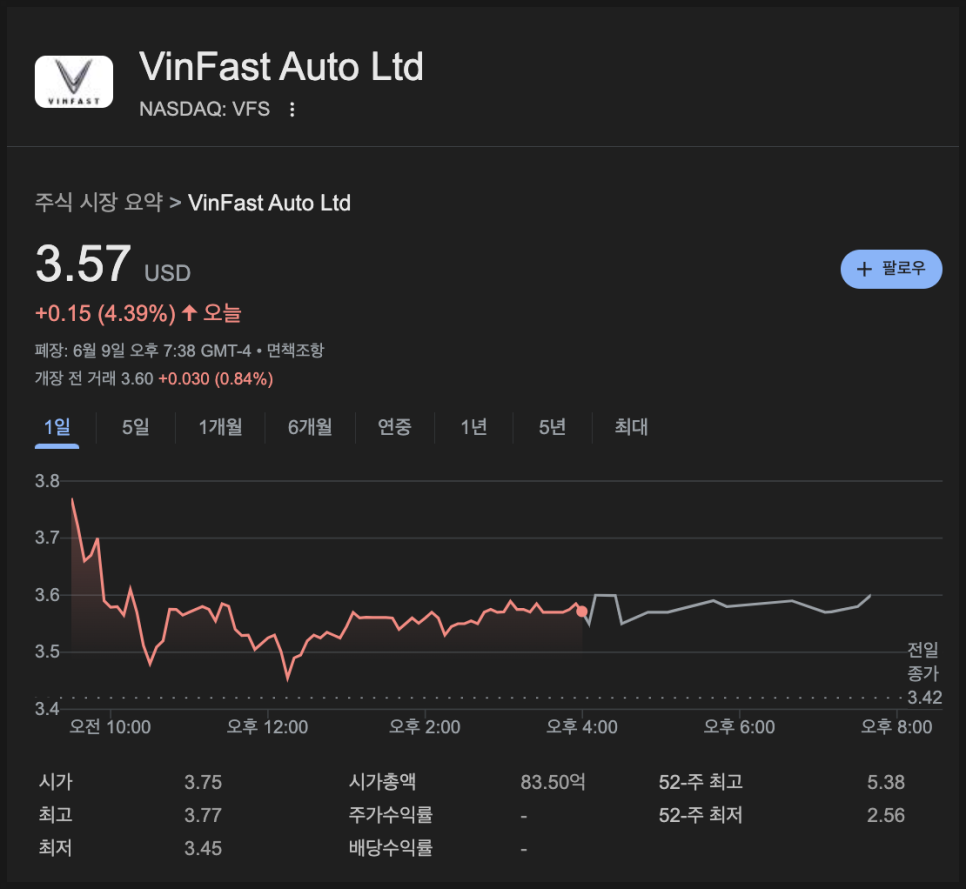The height and width of the screenshot is (889, 966).
Task: Open the three-dot more options menu
Action: [292, 110]
